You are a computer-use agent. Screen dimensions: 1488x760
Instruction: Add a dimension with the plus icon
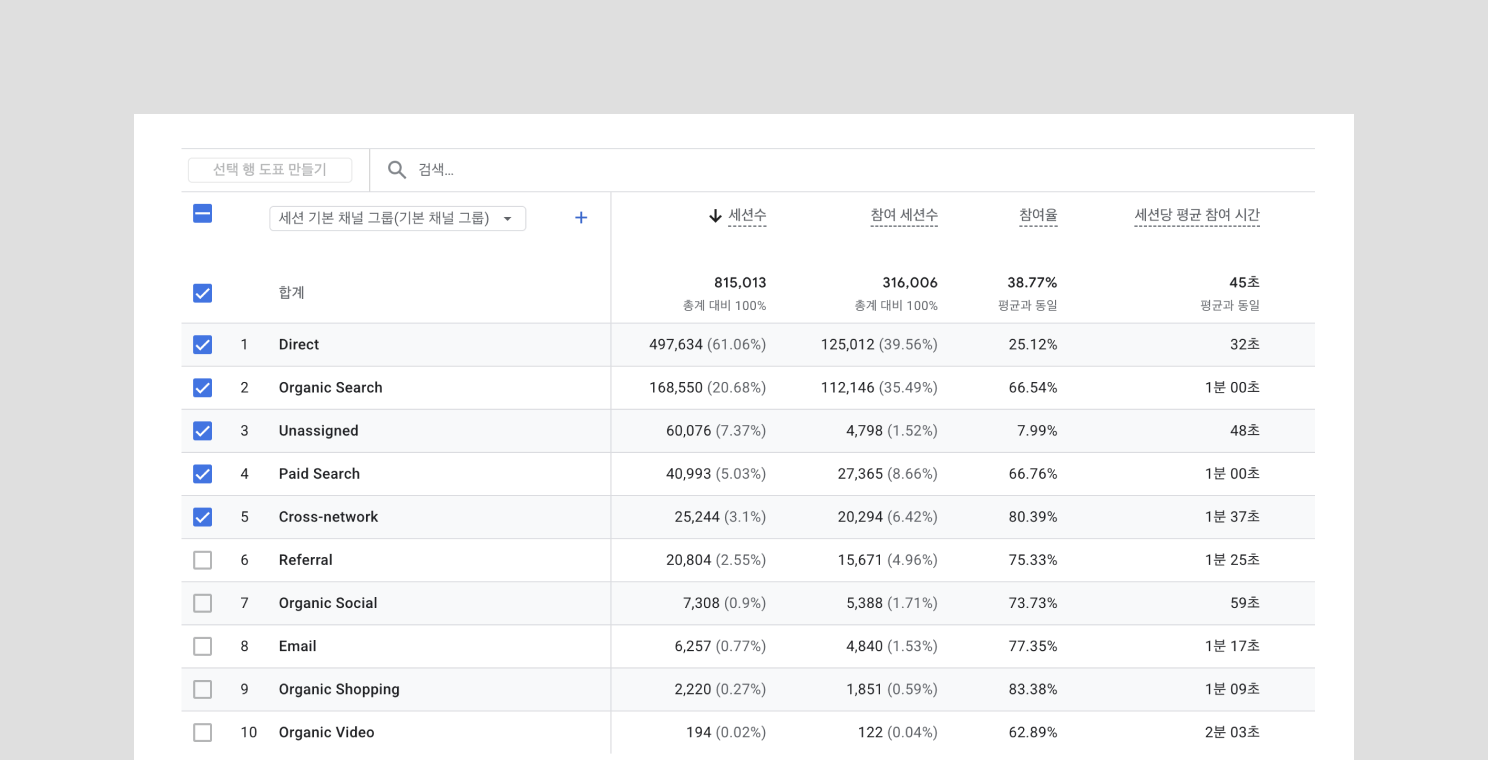tap(581, 217)
